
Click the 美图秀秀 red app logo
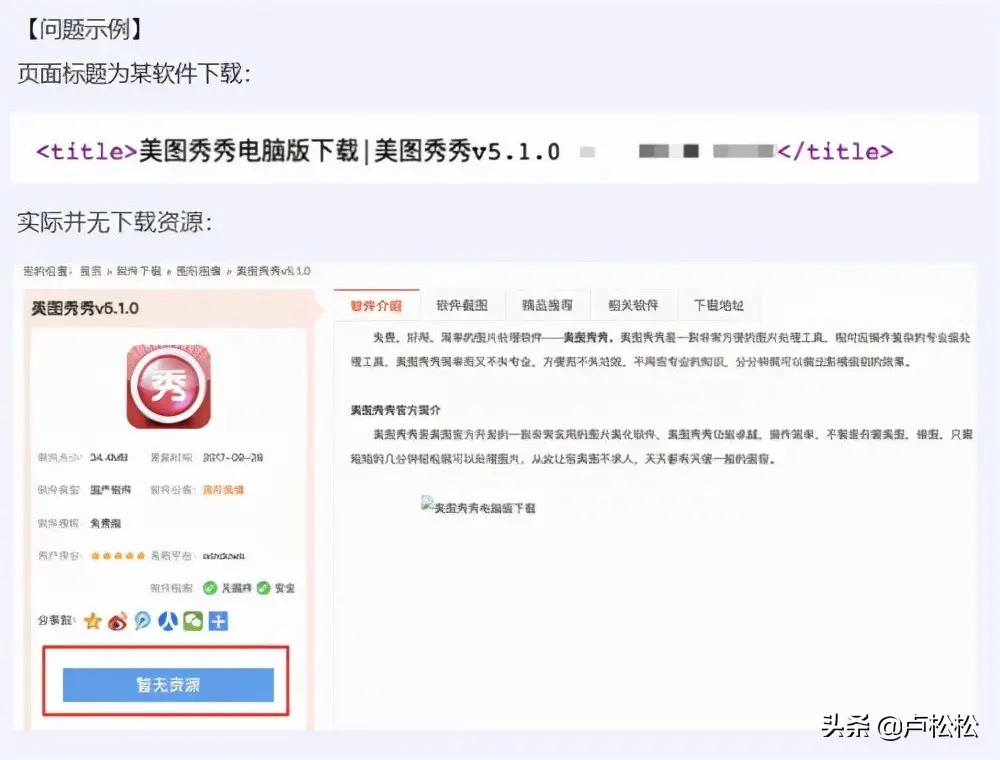[x=169, y=386]
